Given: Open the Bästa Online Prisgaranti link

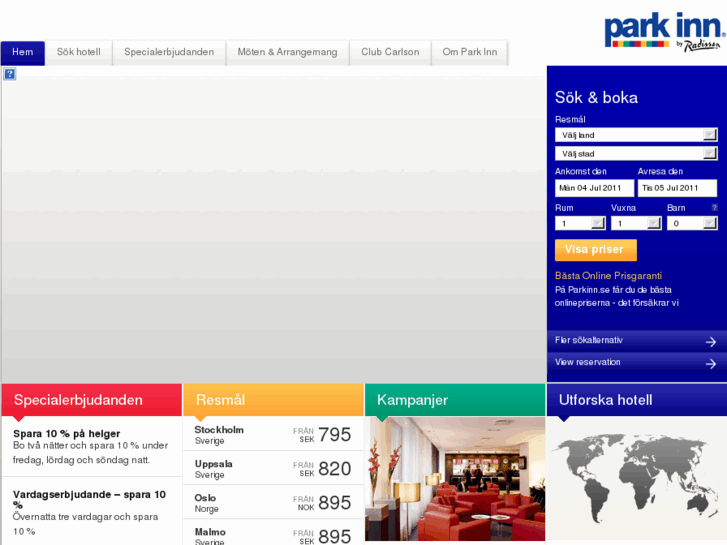Looking at the screenshot, I should [x=608, y=276].
